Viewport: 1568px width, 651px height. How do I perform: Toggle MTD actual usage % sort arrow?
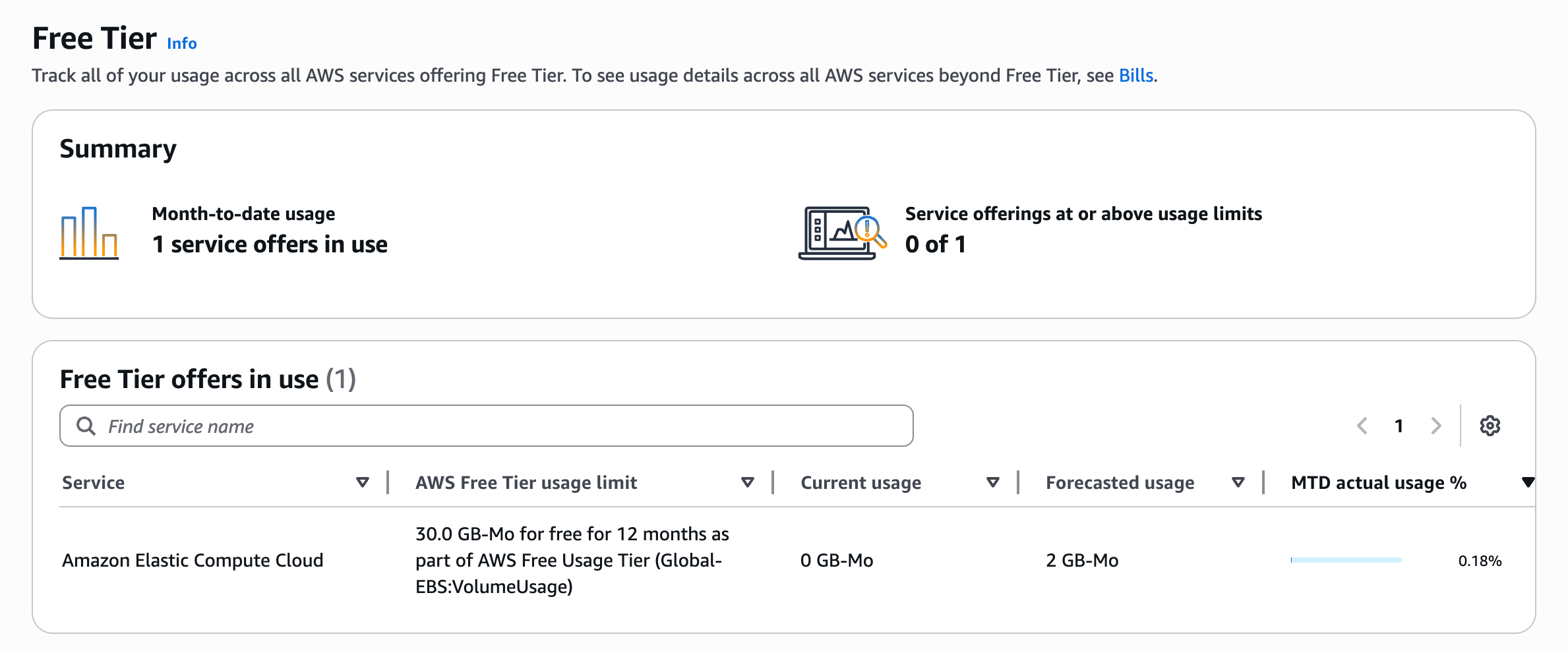pyautogui.click(x=1528, y=482)
